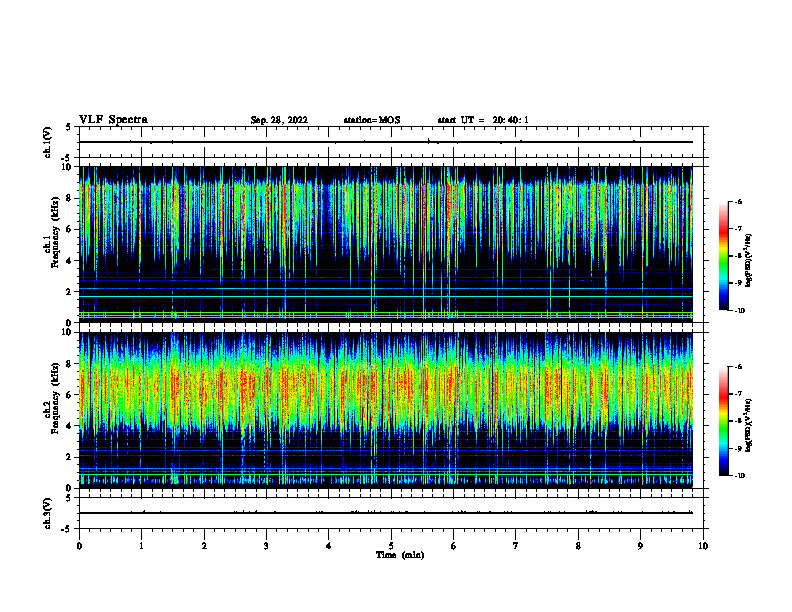Click the ch.2 colorbar "log(PSD)" label
Image resolution: width=792 pixels, height=612 pixels.
(749, 425)
